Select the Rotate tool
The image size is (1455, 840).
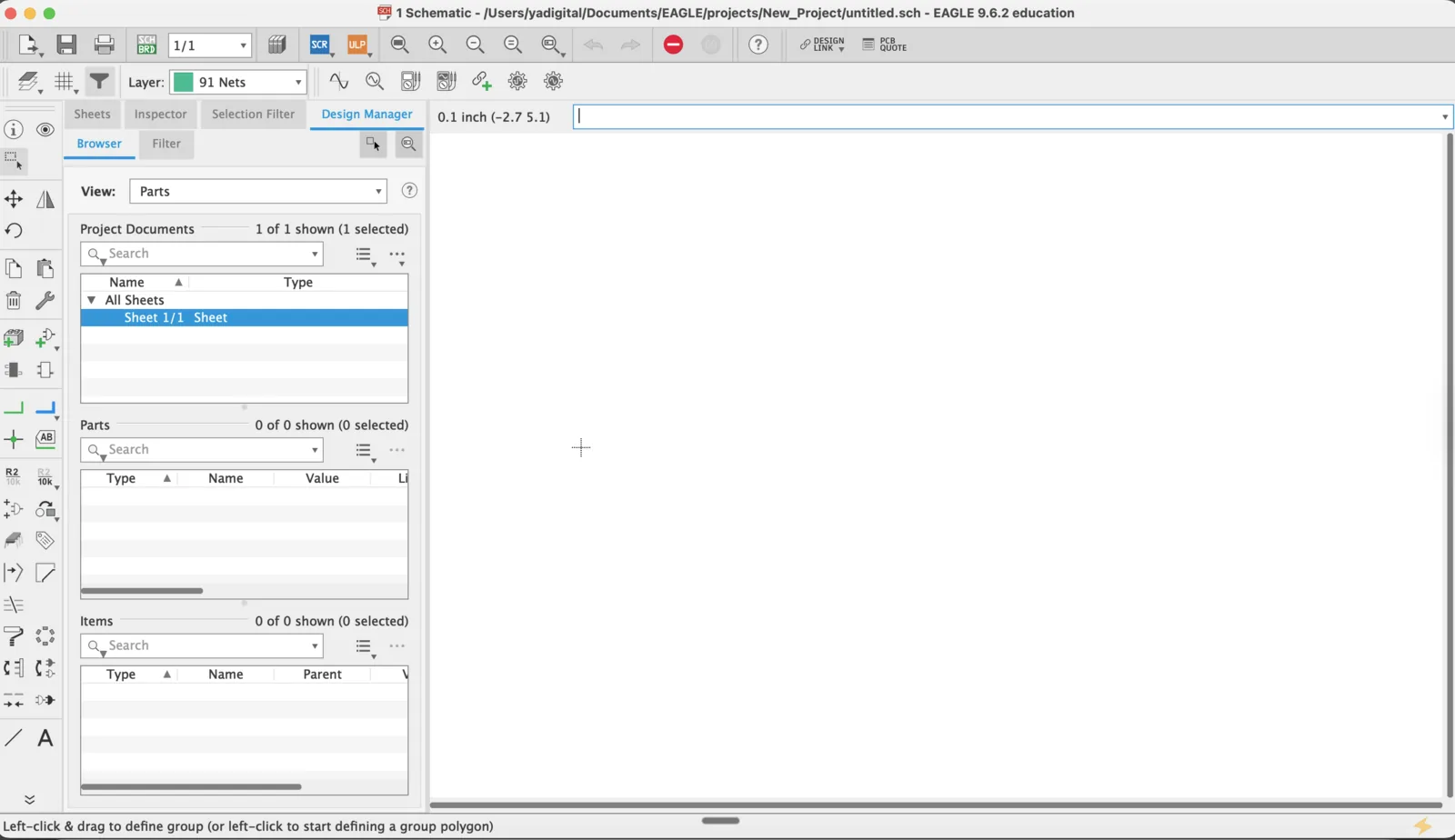click(x=14, y=230)
